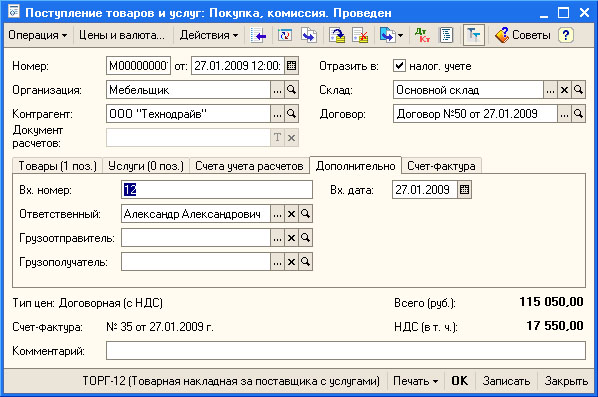Open the document structure icon
598x397 pixels.
[x=446, y=35]
